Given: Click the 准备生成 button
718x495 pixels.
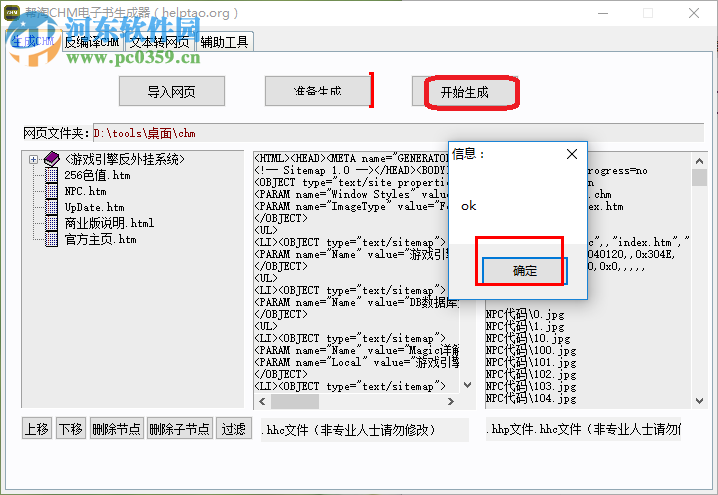Looking at the screenshot, I should 318,91.
